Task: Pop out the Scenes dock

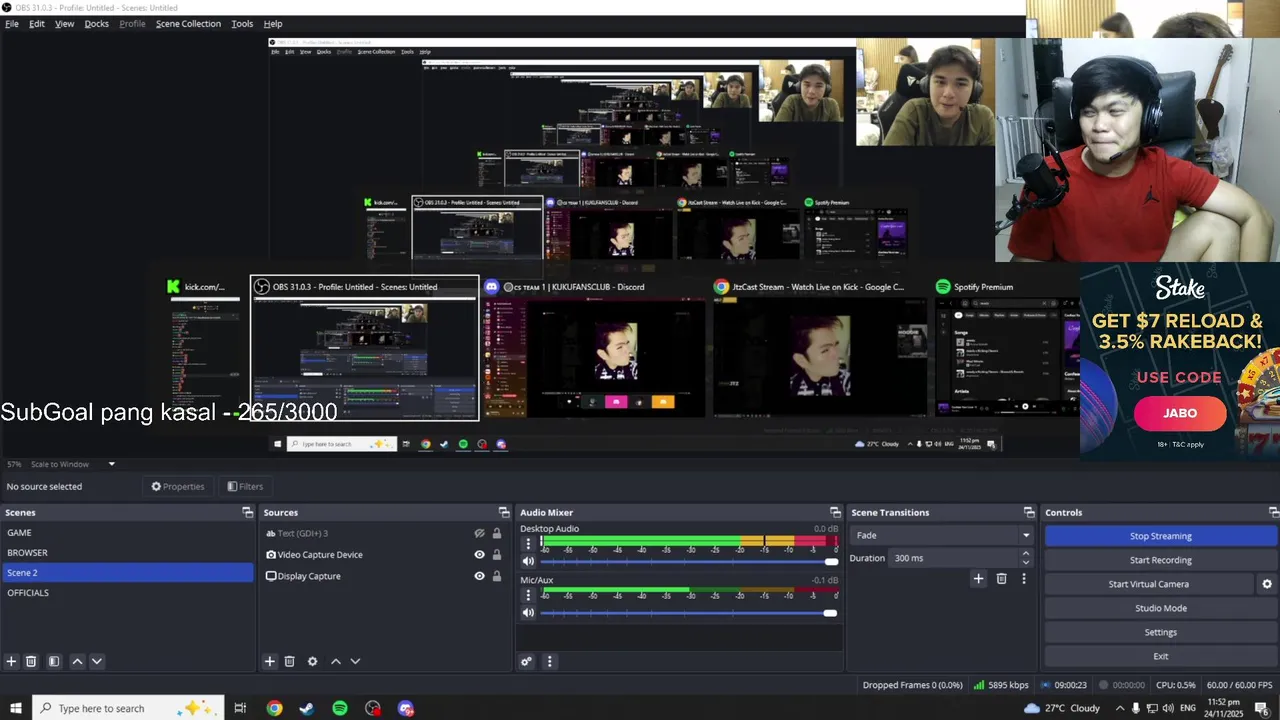Action: pyautogui.click(x=248, y=512)
